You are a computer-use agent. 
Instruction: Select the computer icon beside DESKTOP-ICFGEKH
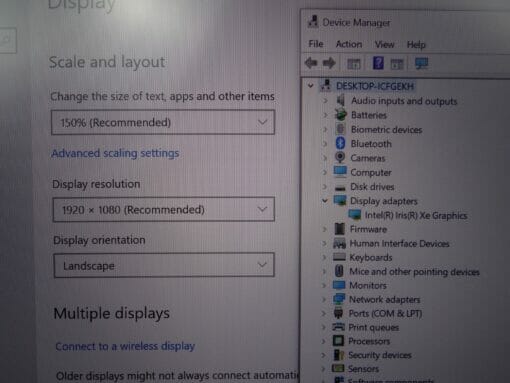click(x=326, y=85)
